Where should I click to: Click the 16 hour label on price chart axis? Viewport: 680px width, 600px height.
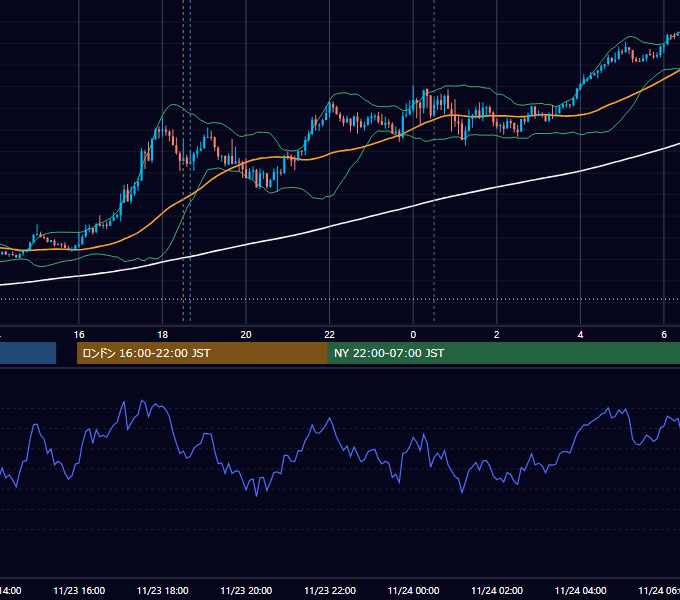click(x=79, y=335)
